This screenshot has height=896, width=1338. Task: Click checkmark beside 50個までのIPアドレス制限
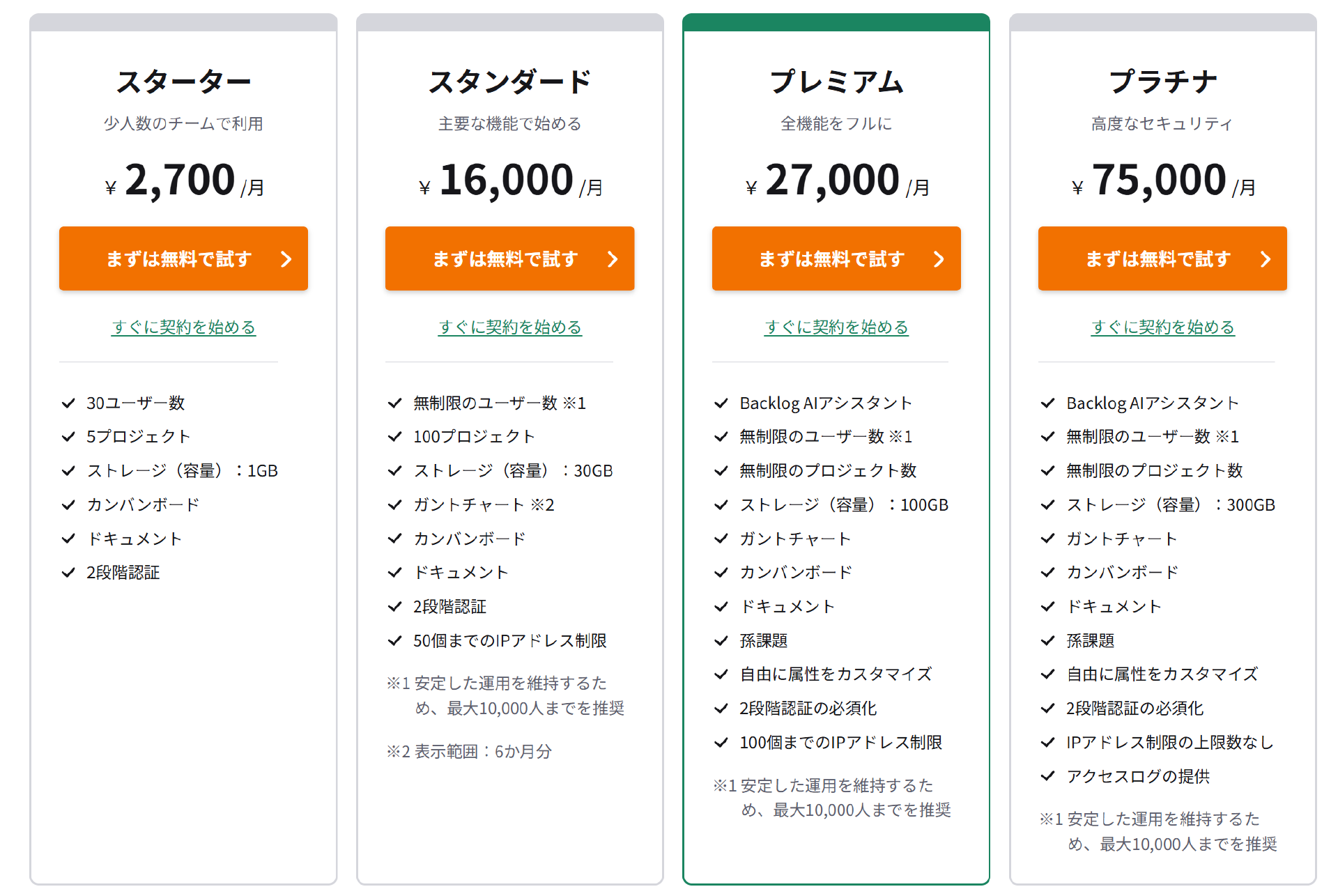[395, 640]
